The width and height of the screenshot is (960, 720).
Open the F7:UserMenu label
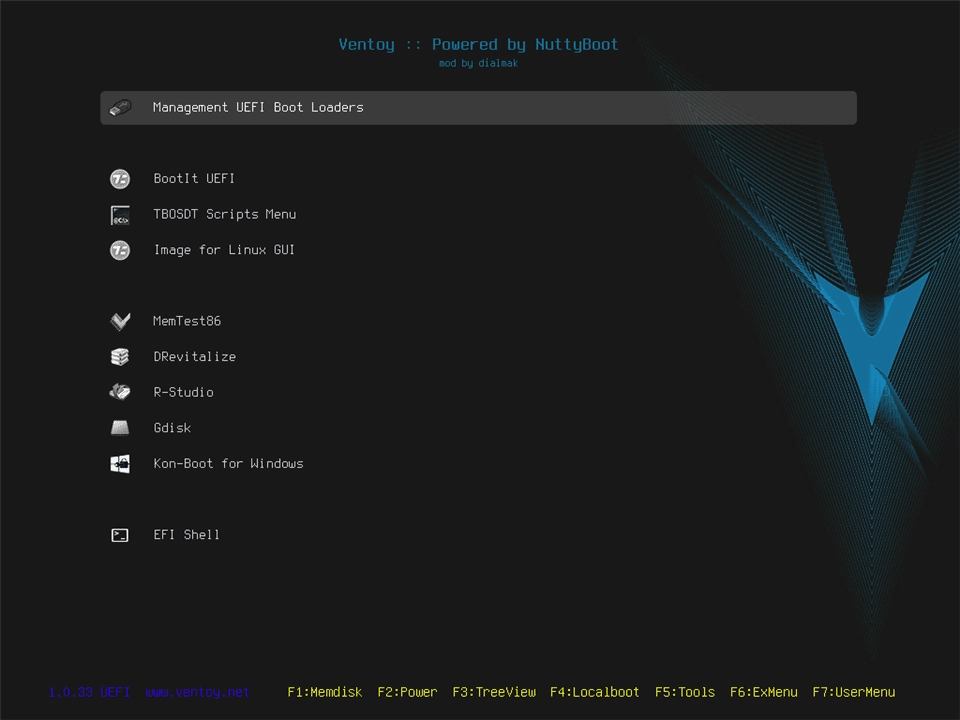click(853, 692)
